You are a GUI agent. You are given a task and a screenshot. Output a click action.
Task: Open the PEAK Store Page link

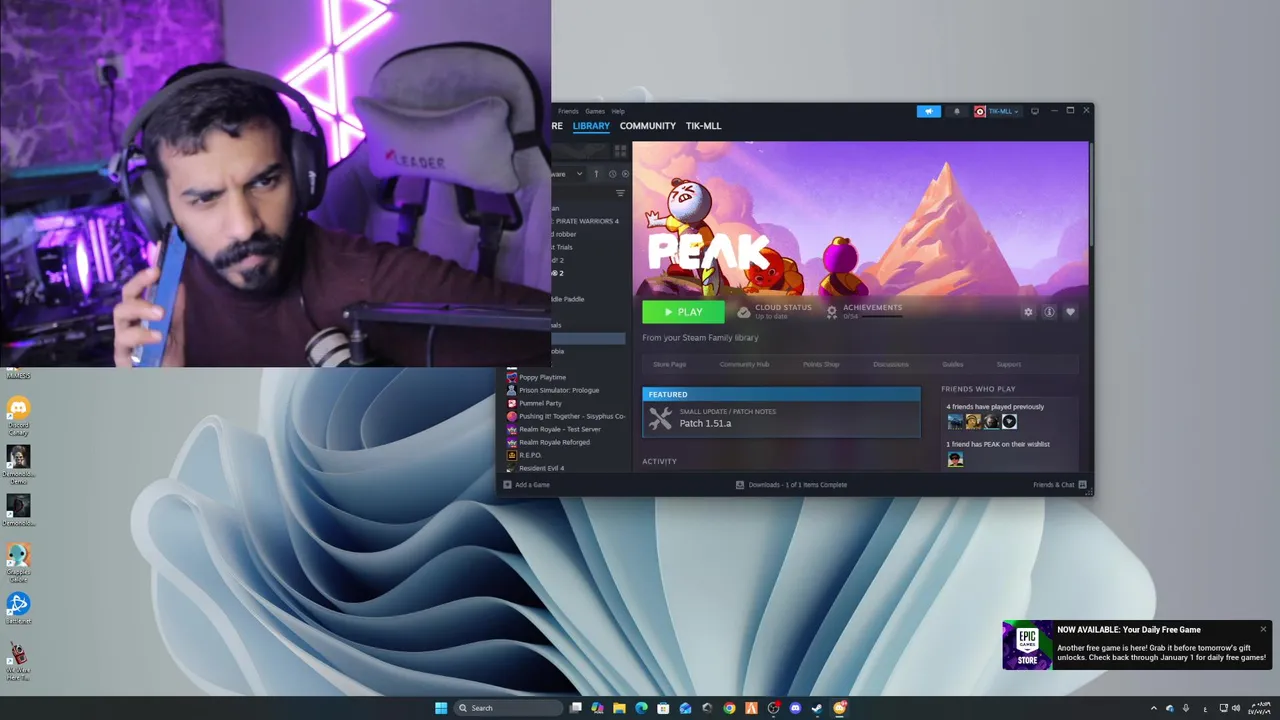[x=669, y=364]
